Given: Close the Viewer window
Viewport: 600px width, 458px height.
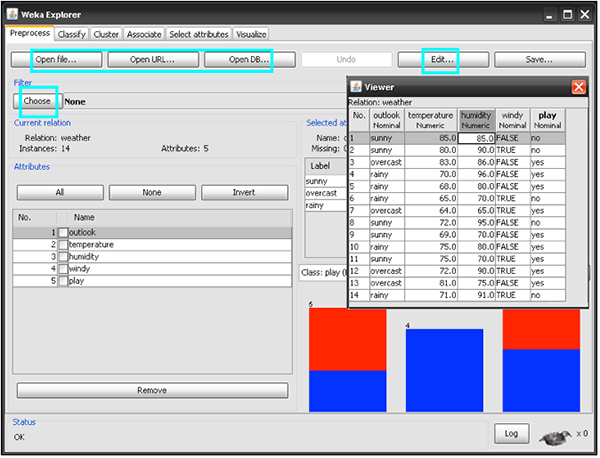Looking at the screenshot, I should click(578, 87).
